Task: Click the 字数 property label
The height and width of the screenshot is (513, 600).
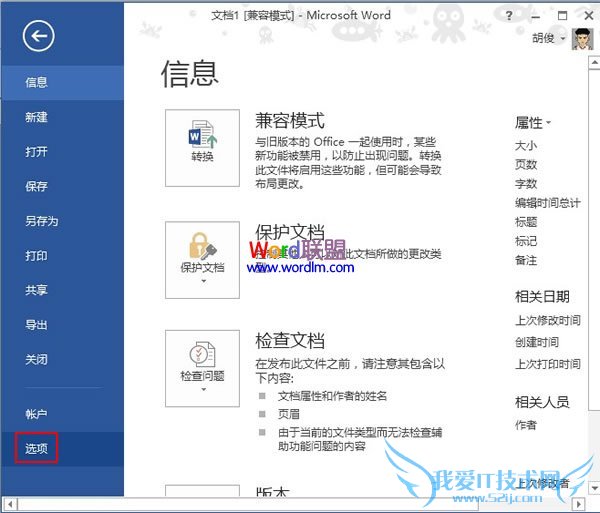Action: 526,184
